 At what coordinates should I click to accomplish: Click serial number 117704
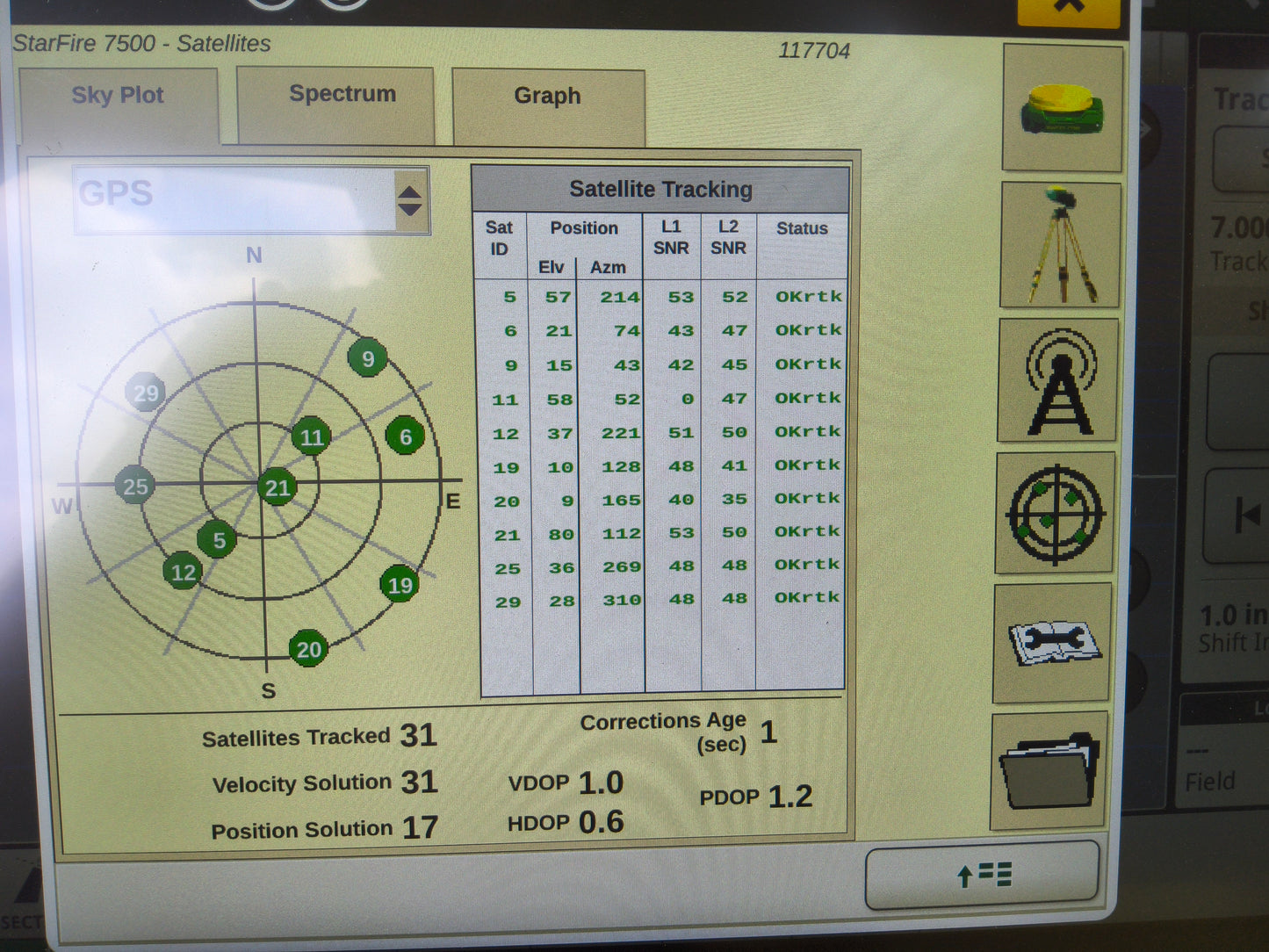coord(814,51)
